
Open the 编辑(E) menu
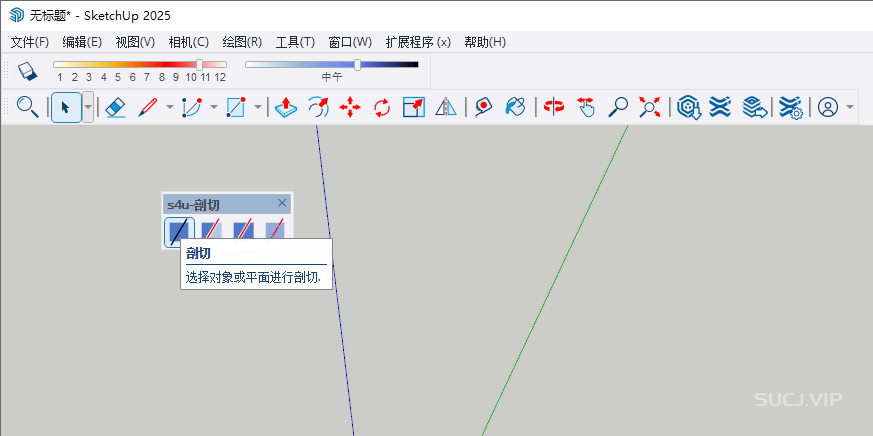pos(82,42)
